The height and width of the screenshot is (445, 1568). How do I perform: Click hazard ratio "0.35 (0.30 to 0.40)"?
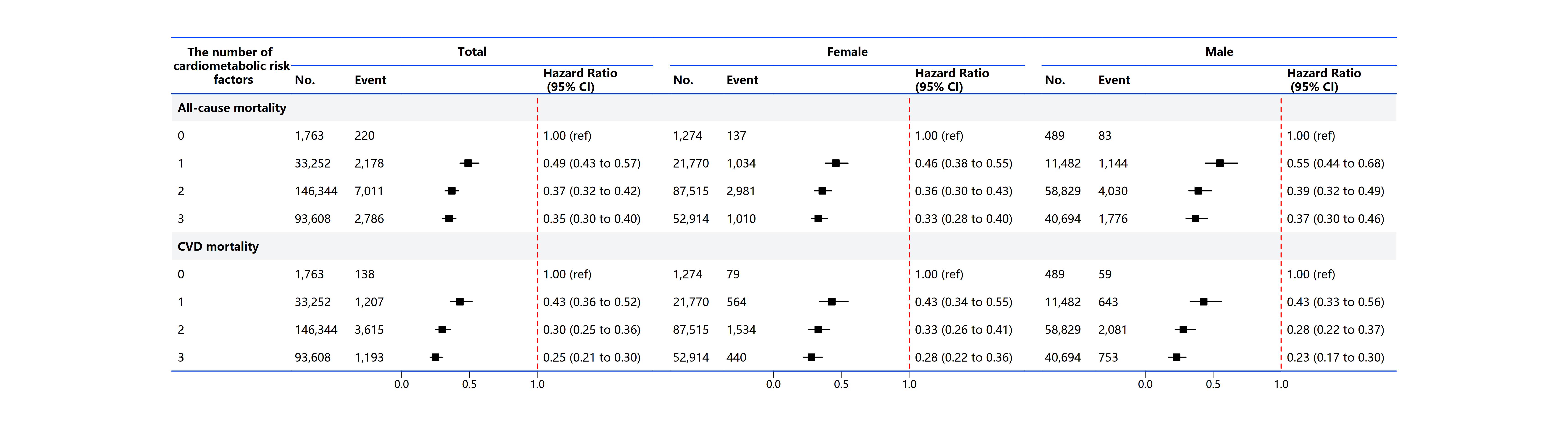[592, 219]
